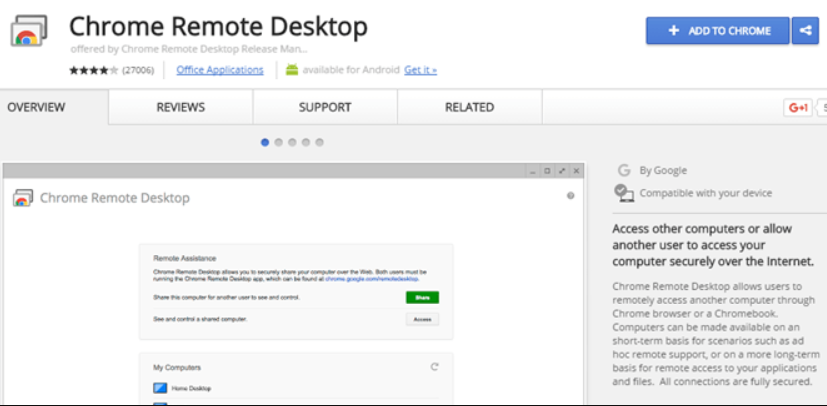This screenshot has height=406, width=827.
Task: Click the app screenshot preview image
Action: pos(293,284)
